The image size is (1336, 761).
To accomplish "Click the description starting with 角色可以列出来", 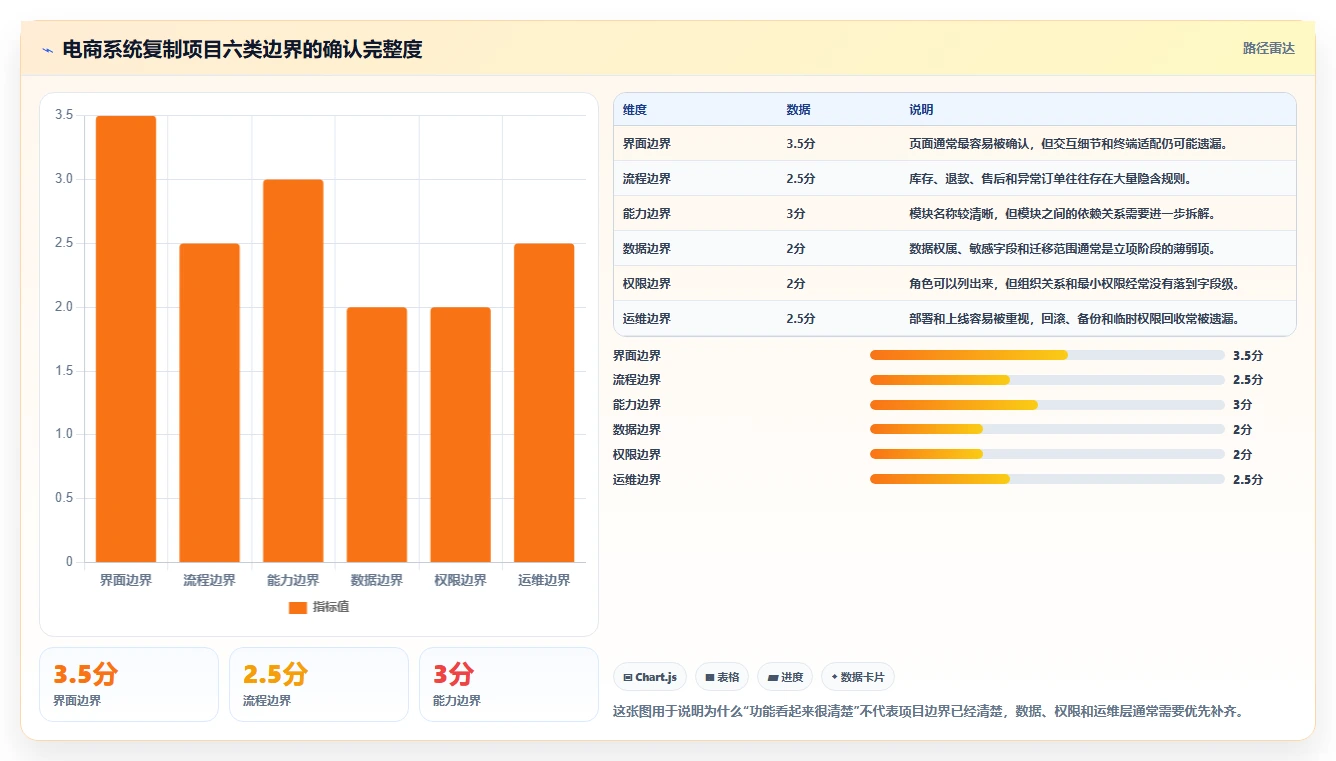I will pyautogui.click(x=1075, y=284).
